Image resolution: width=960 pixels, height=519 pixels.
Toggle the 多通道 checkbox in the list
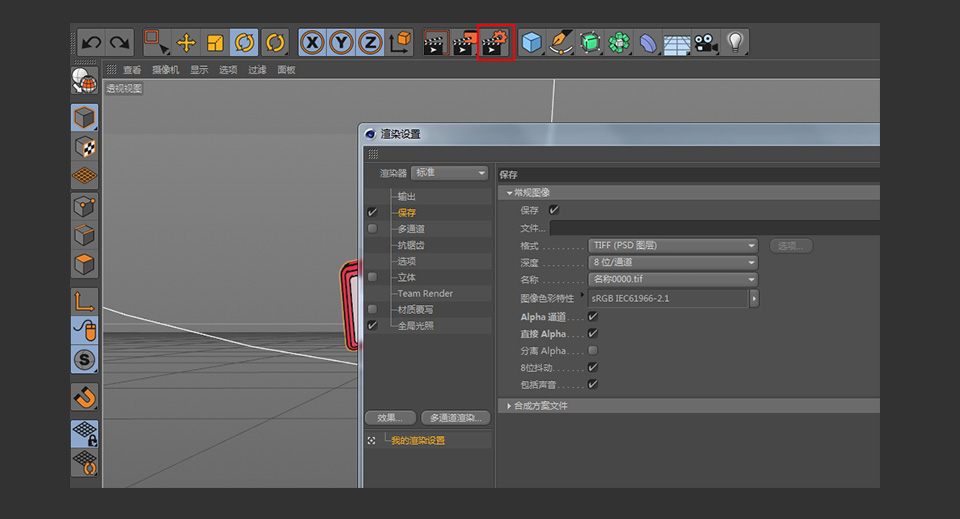tap(372, 228)
